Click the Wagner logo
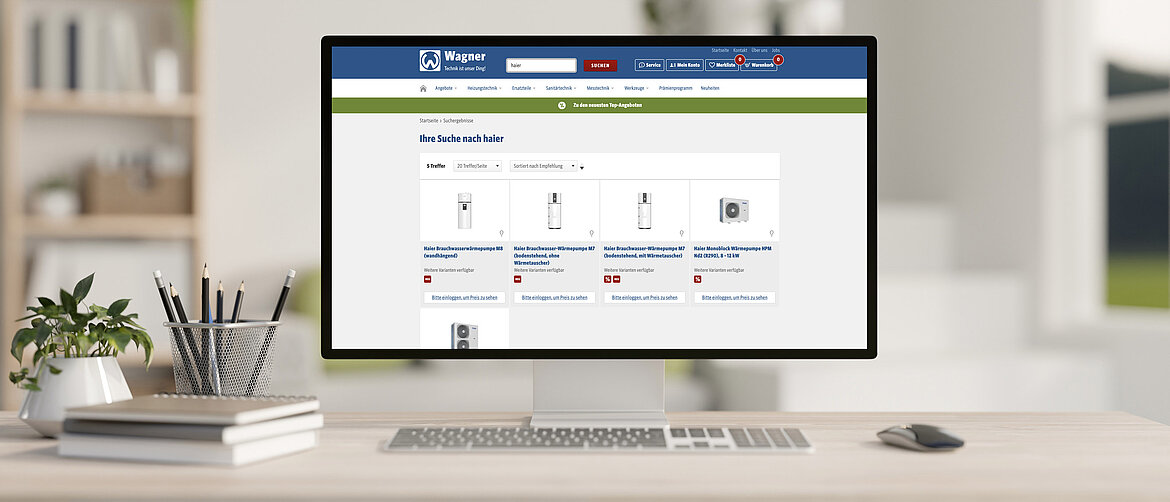Screen dimensions: 1170x502 pyautogui.click(x=430, y=61)
